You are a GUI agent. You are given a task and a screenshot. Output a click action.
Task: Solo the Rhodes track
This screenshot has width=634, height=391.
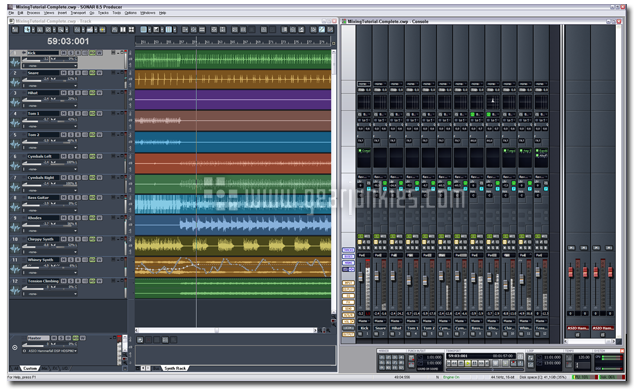[71, 218]
